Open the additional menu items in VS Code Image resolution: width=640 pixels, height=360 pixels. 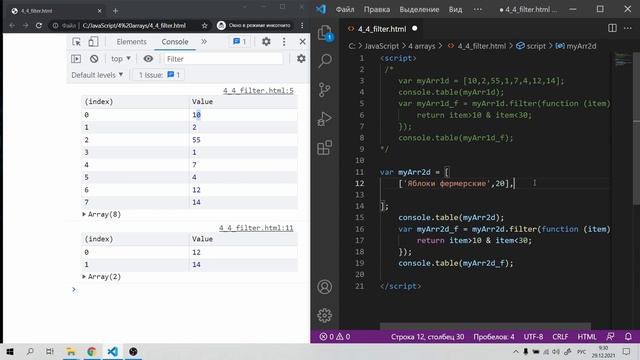click(478, 9)
